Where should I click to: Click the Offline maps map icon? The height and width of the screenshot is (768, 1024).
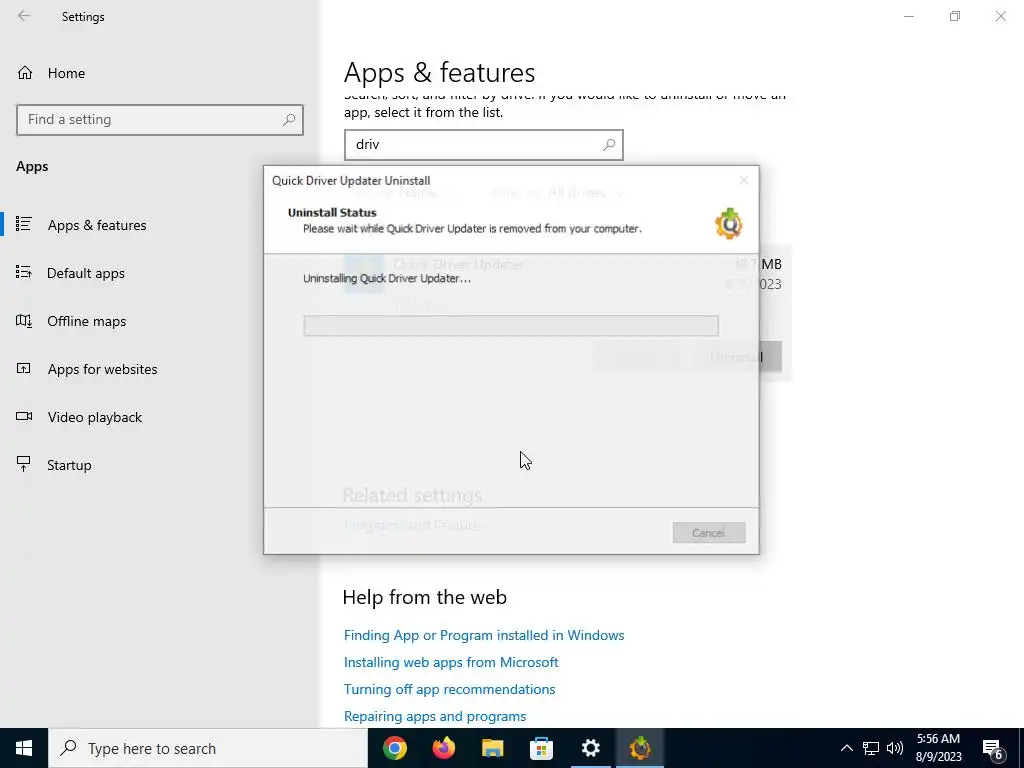pyautogui.click(x=24, y=321)
